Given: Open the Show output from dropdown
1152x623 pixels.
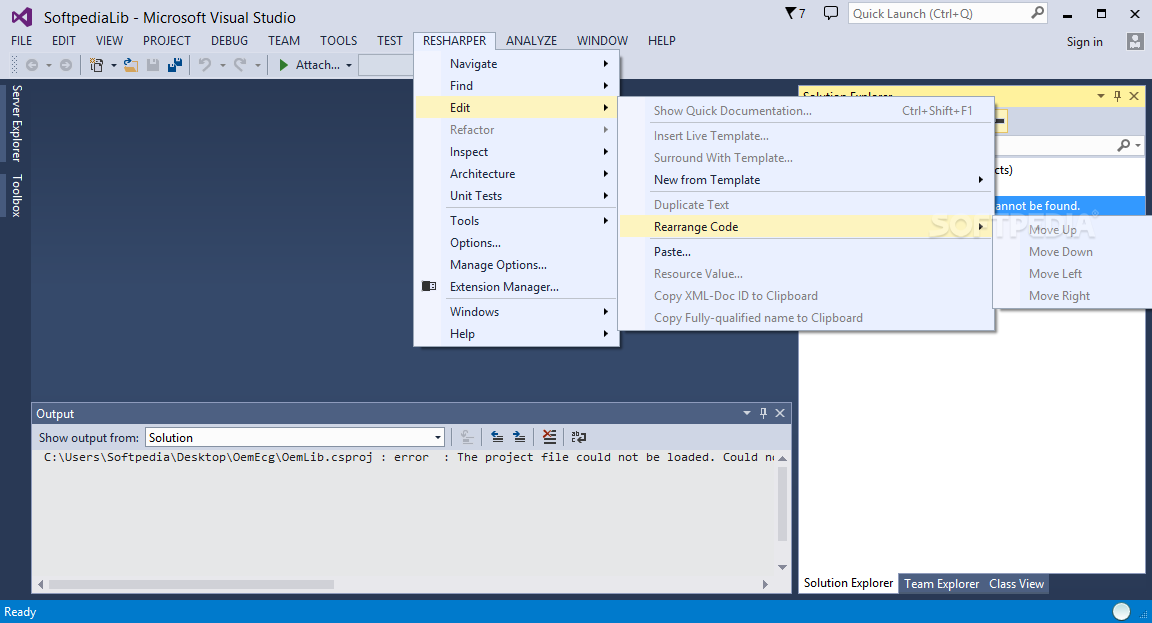Looking at the screenshot, I should 295,438.
